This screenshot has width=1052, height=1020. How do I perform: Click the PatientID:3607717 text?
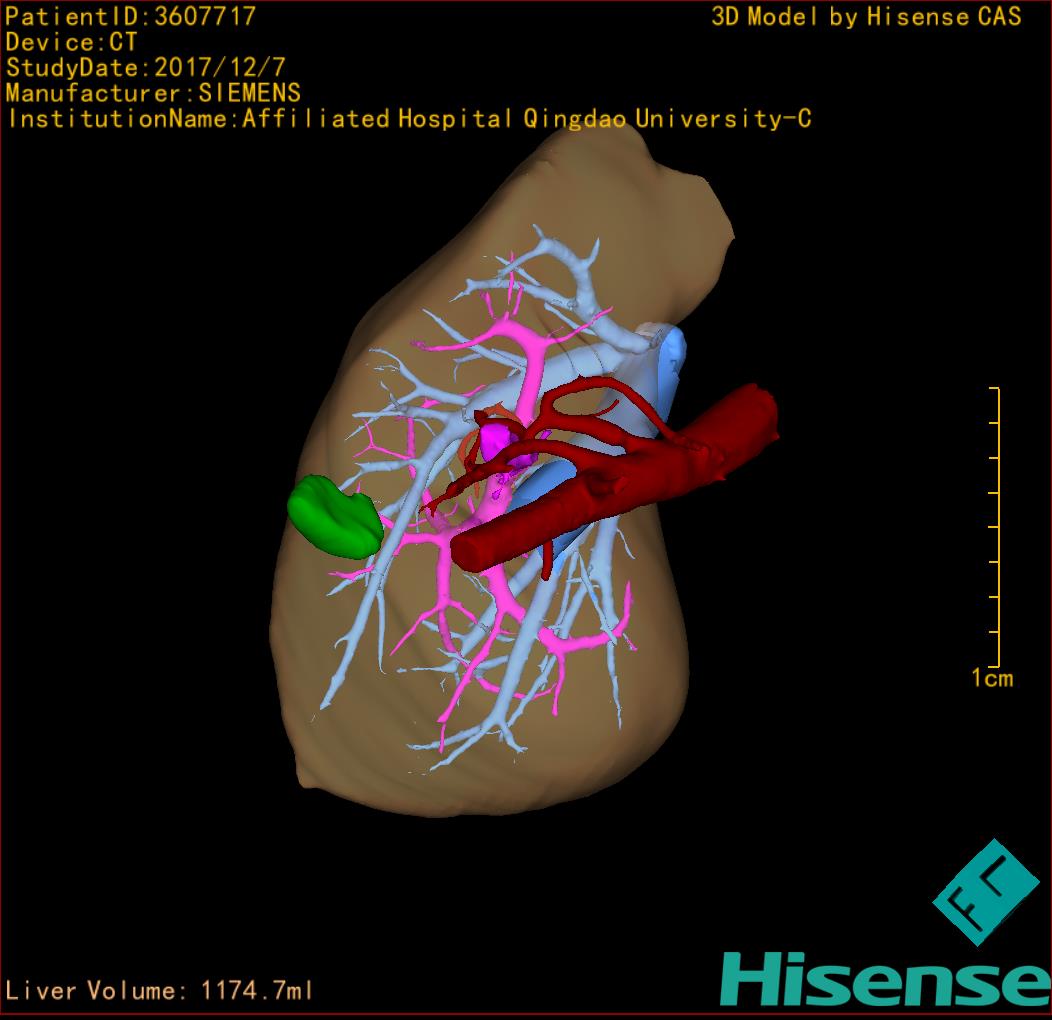131,16
